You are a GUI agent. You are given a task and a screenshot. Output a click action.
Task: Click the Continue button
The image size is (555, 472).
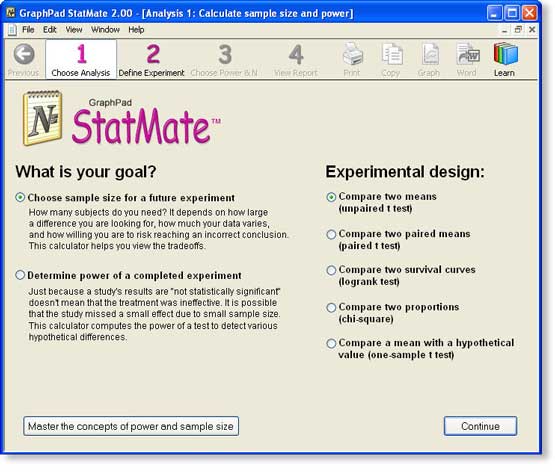coord(480,426)
